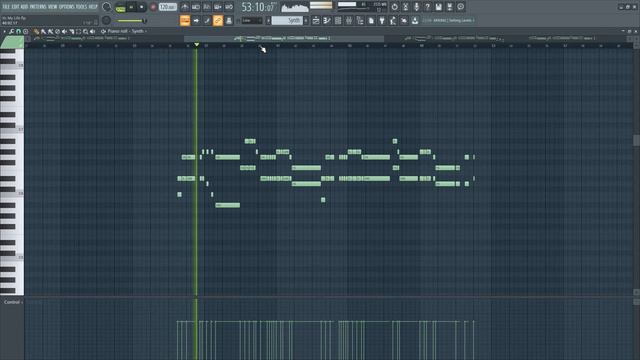This screenshot has height=360, width=640.
Task: Open the playlist view icon
Action: pos(316,20)
